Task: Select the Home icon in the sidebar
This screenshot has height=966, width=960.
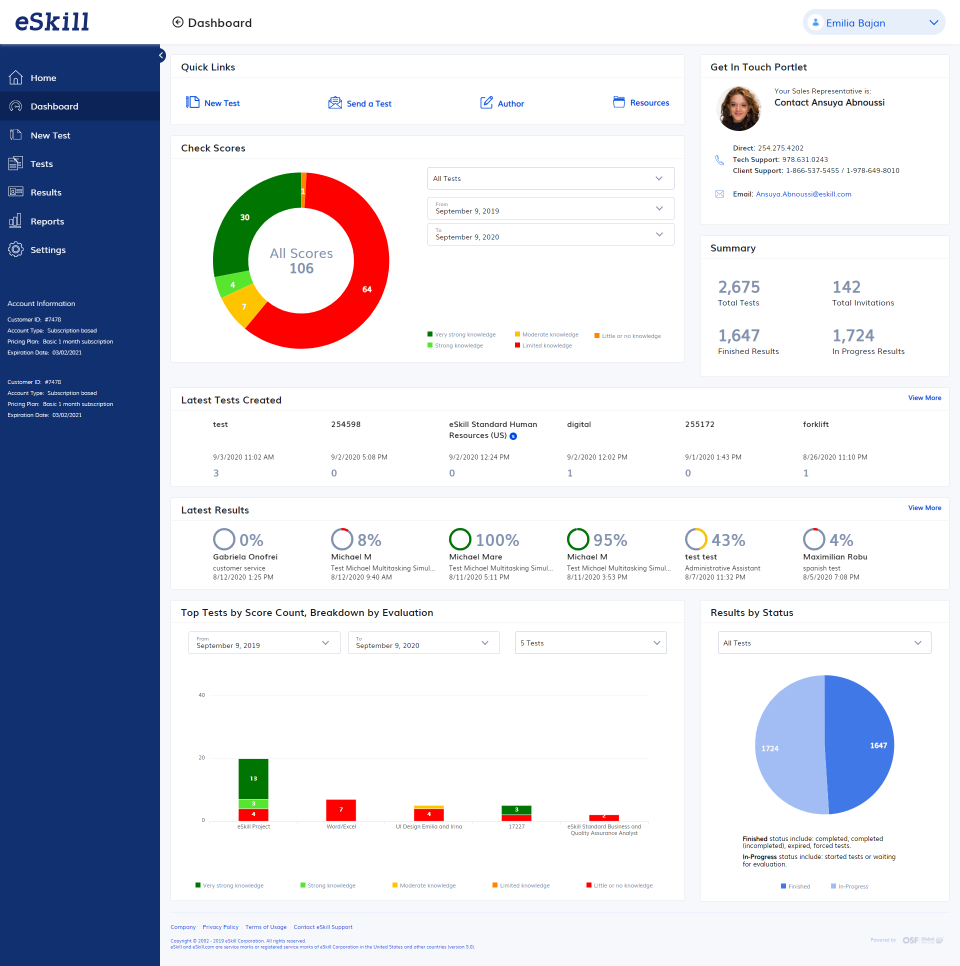Action: pos(15,78)
